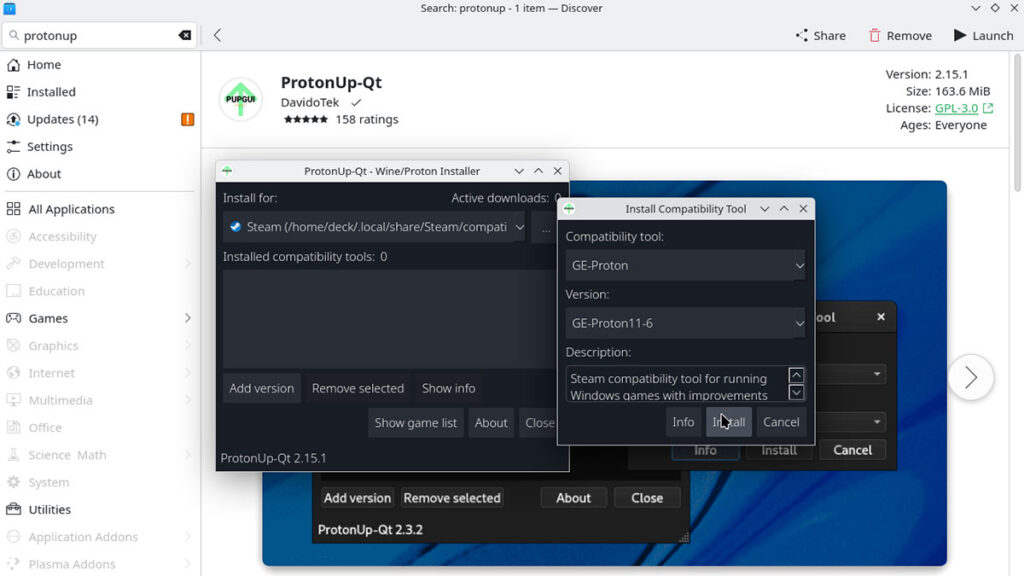Click the external link icon beside GPL-3.0
Image resolution: width=1024 pixels, height=576 pixels.
987,108
